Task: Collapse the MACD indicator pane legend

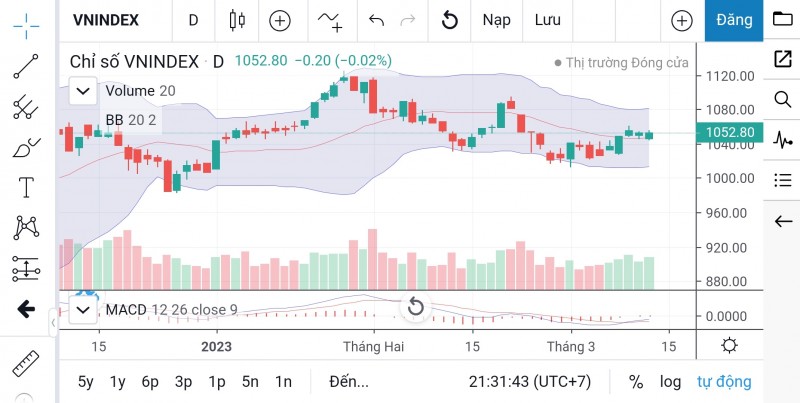Action: coord(83,310)
